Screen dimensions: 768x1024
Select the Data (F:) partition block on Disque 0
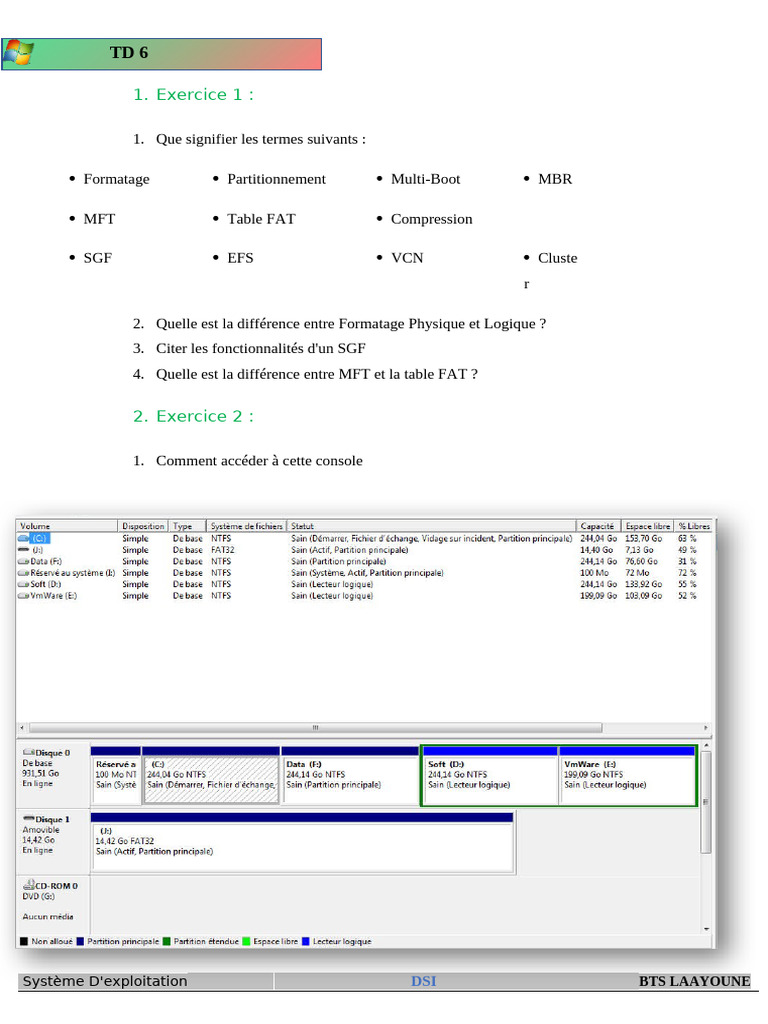tap(350, 776)
